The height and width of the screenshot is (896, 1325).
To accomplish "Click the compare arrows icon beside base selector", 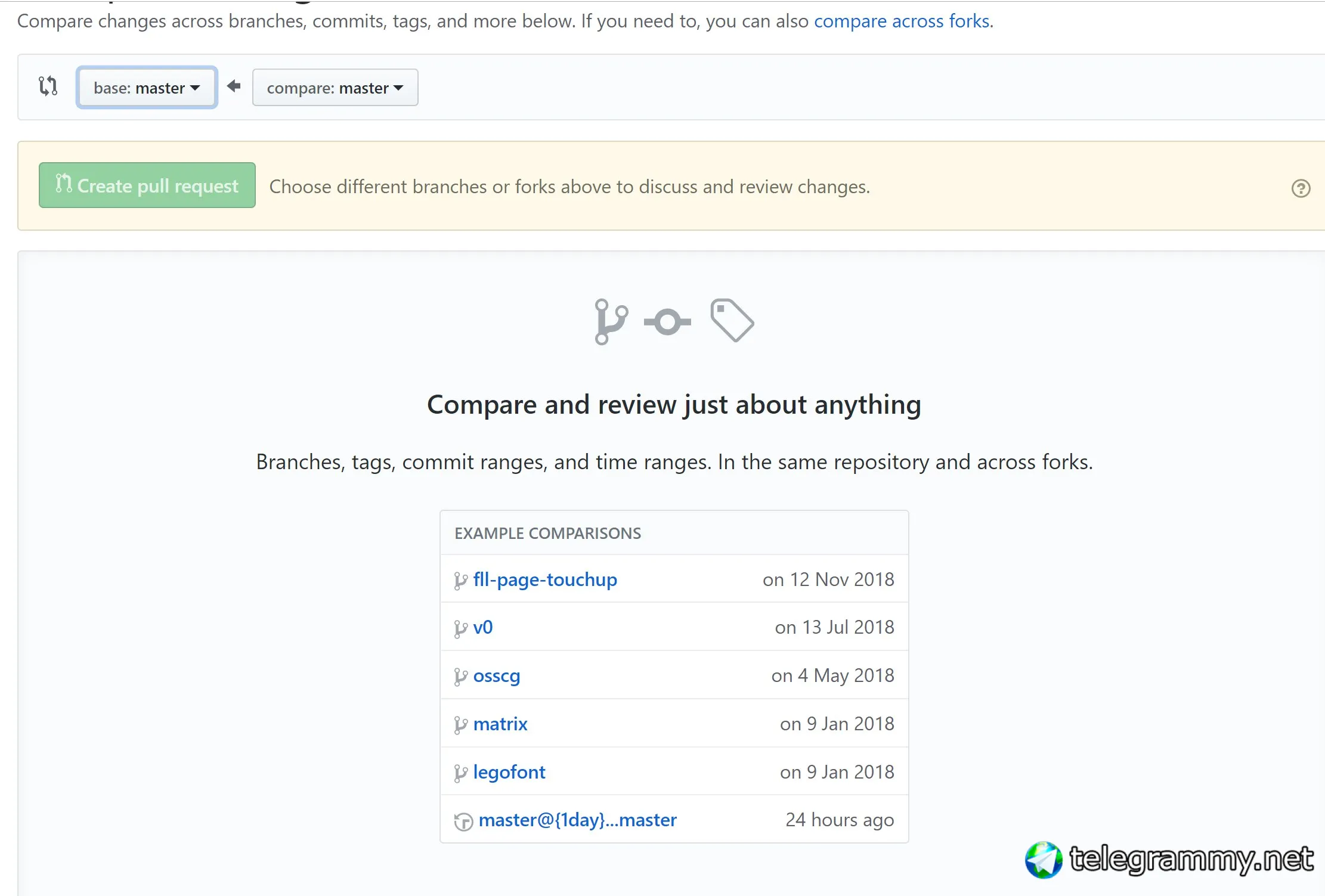I will click(x=48, y=86).
